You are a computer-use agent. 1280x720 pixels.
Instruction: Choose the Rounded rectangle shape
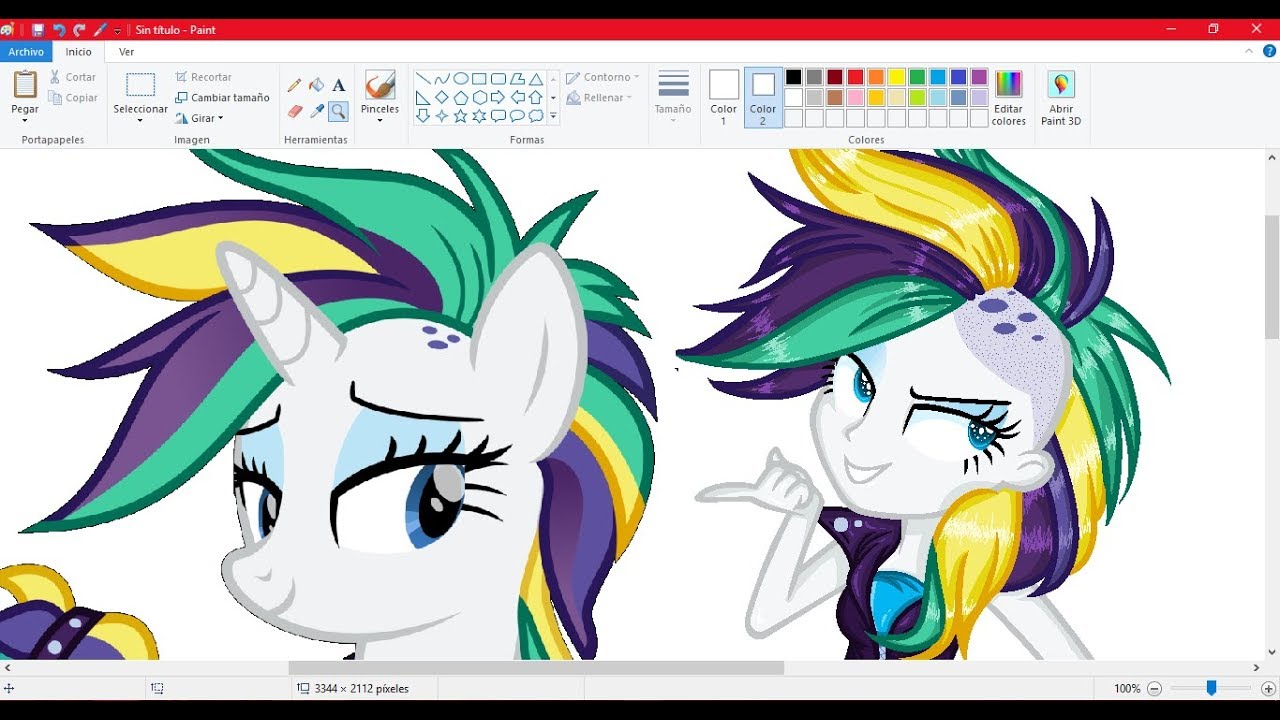(x=498, y=79)
